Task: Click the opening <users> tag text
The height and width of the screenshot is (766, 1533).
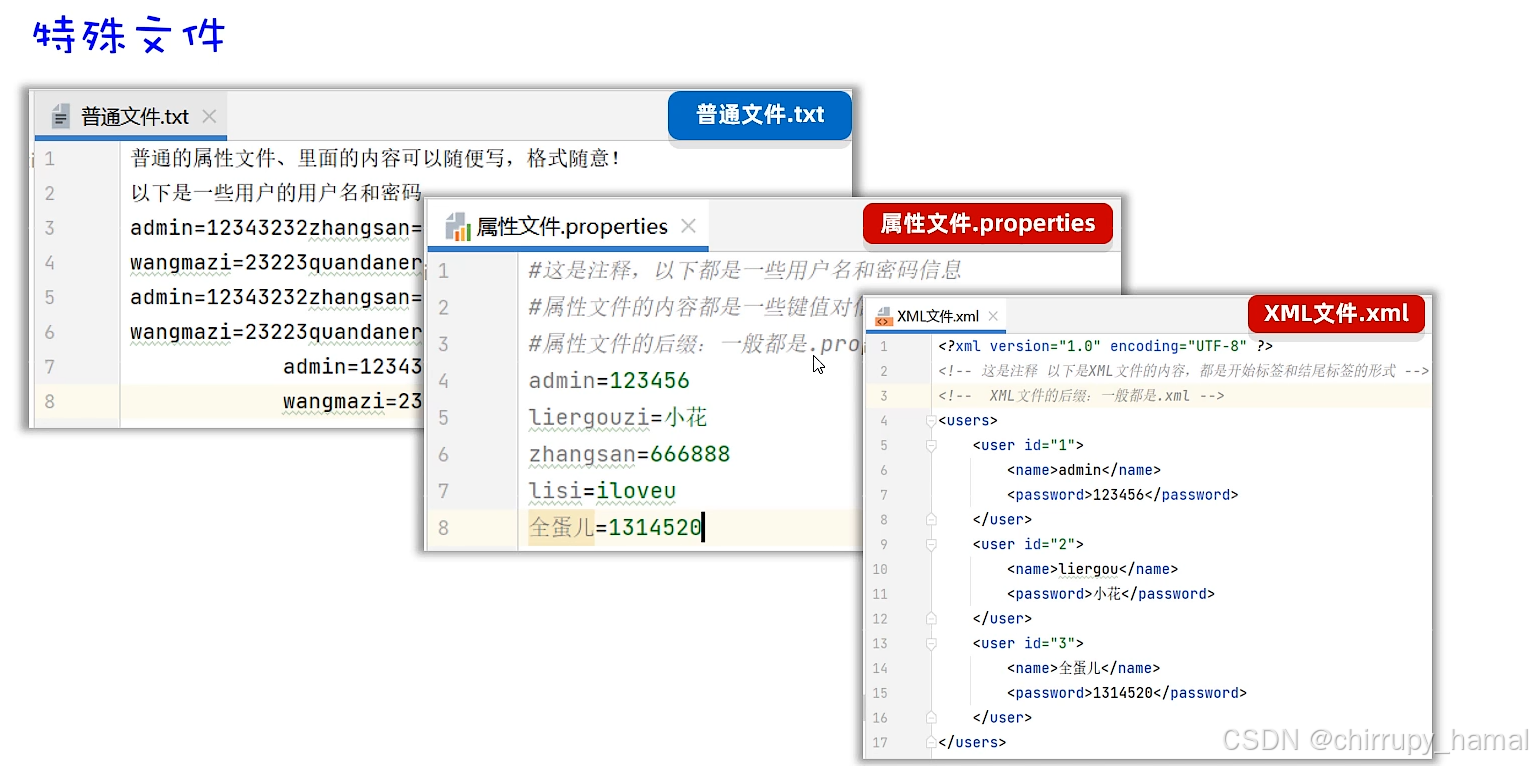Action: 967,421
